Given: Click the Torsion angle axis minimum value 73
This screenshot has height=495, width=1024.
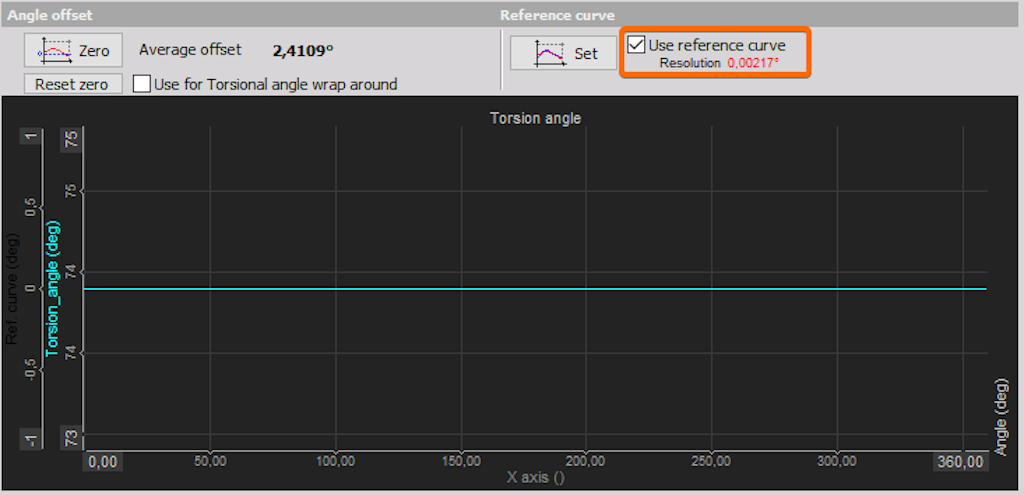Looking at the screenshot, I should [x=72, y=436].
